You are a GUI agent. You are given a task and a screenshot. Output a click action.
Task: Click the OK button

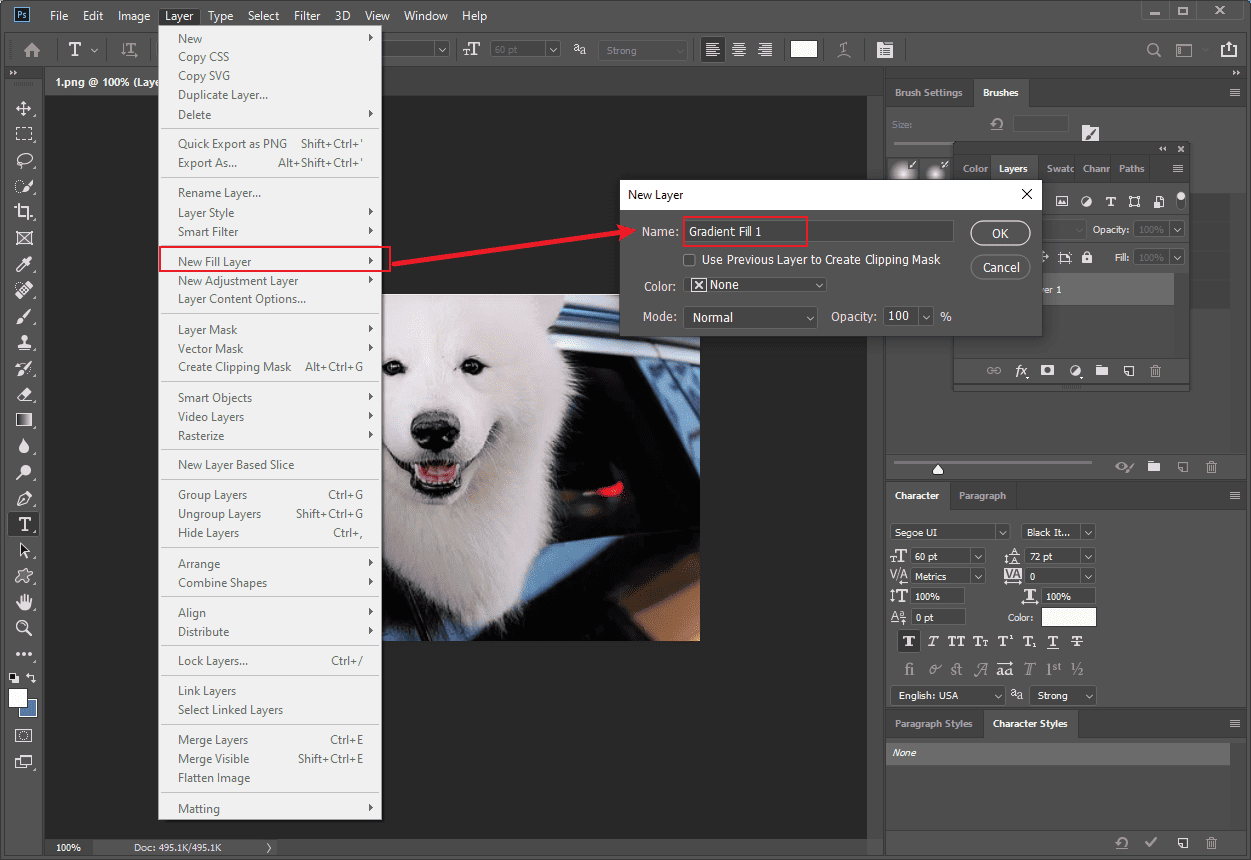pyautogui.click(x=1000, y=232)
